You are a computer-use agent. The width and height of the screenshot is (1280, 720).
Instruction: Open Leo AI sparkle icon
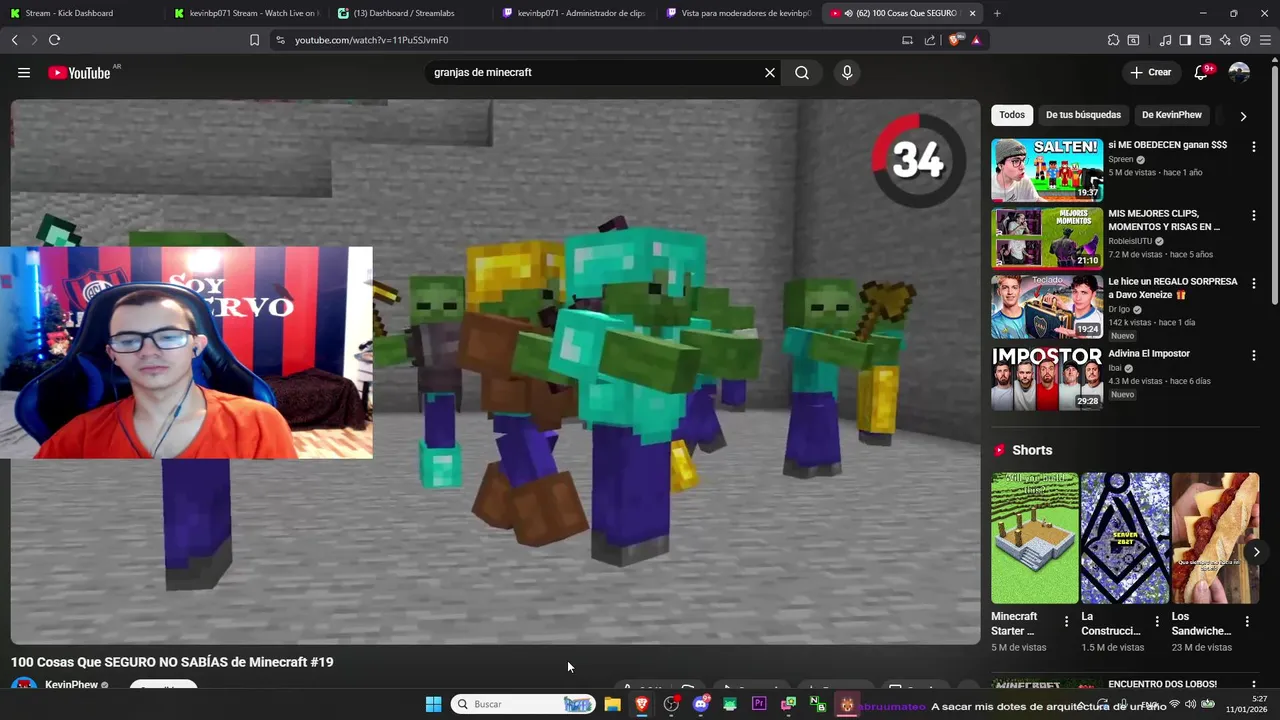click(x=1225, y=40)
